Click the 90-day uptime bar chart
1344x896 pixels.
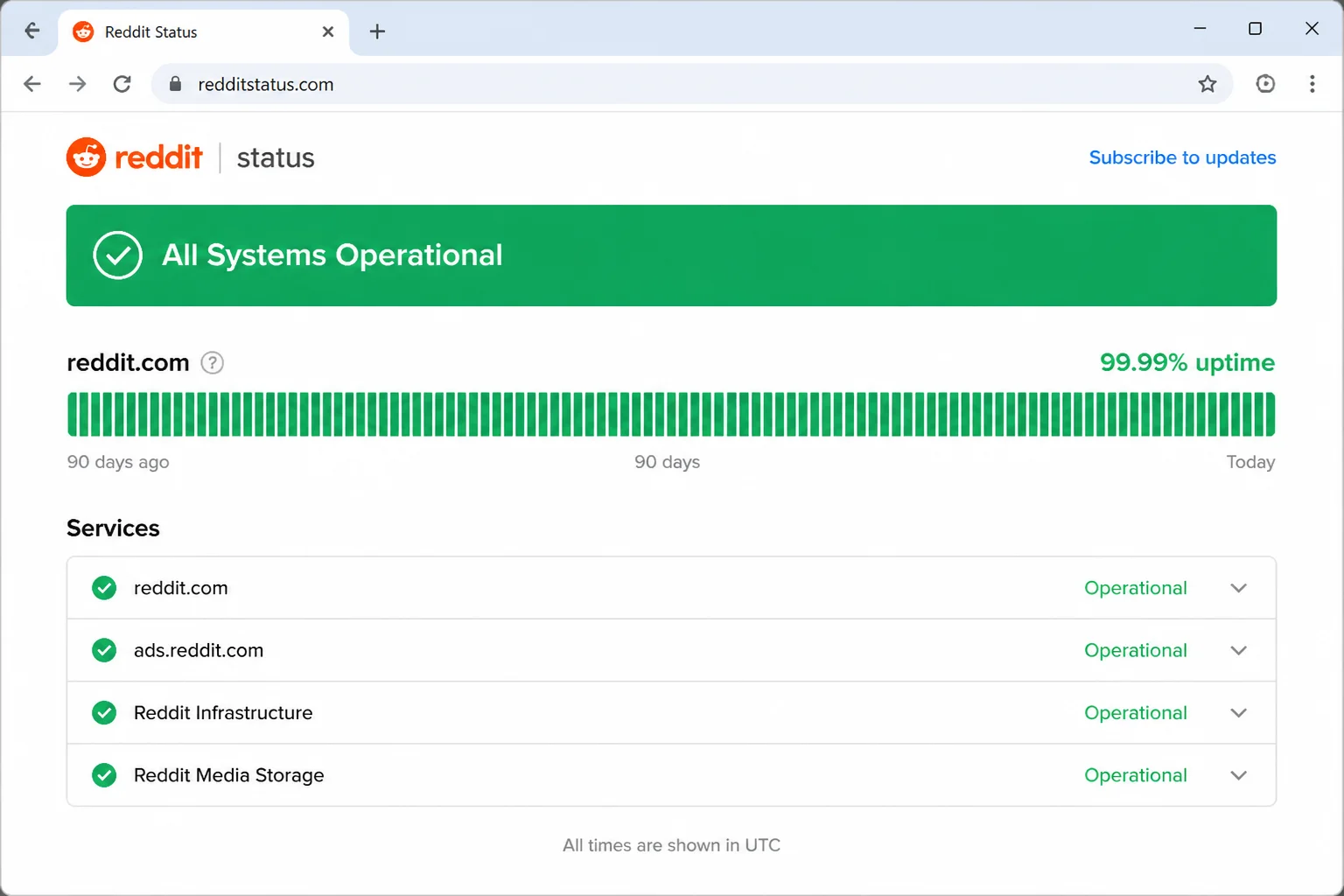671,414
